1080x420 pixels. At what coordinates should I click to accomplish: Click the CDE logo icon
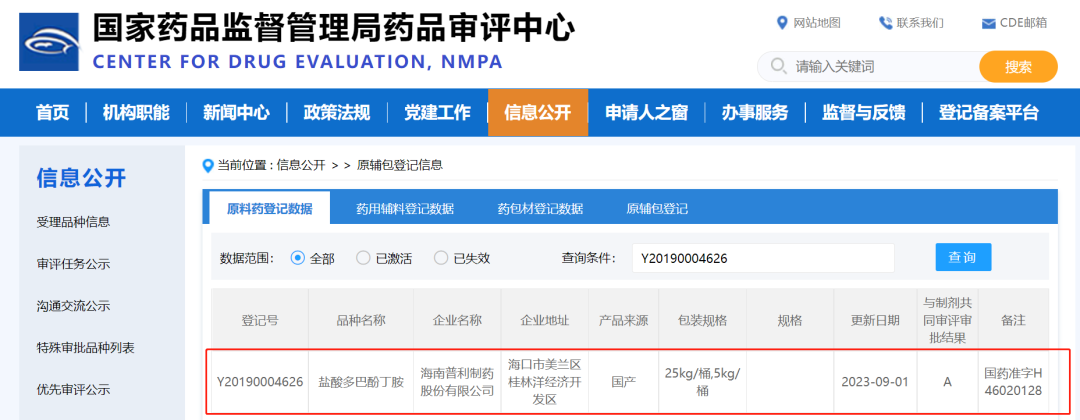51,44
